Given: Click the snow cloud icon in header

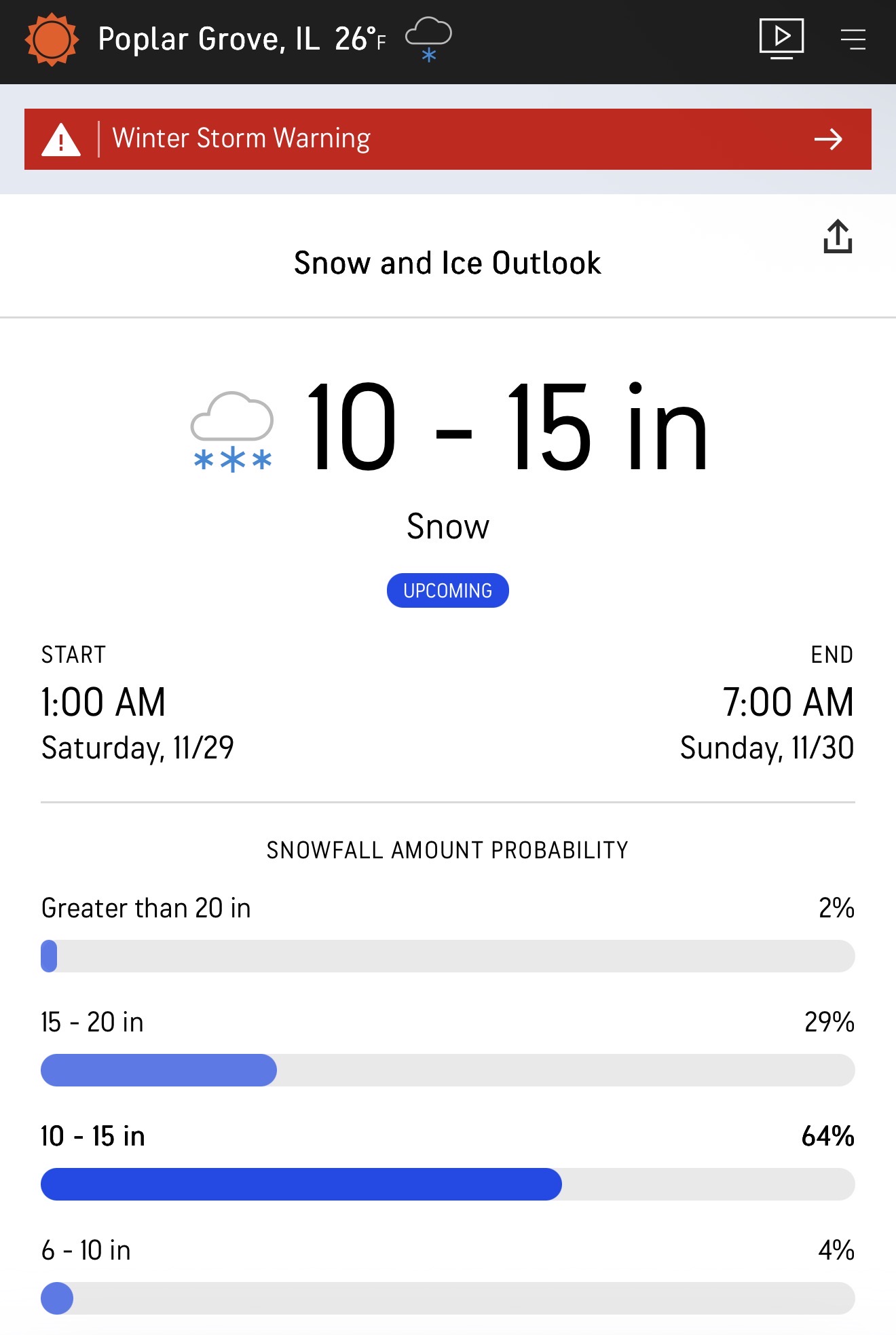Looking at the screenshot, I should pos(428,39).
